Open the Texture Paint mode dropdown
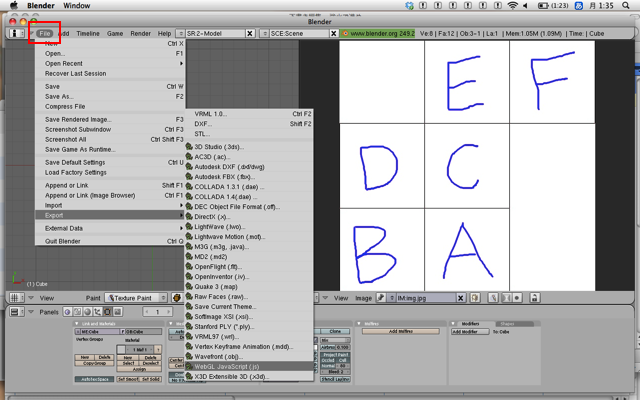The image size is (640, 400). (x=136, y=298)
